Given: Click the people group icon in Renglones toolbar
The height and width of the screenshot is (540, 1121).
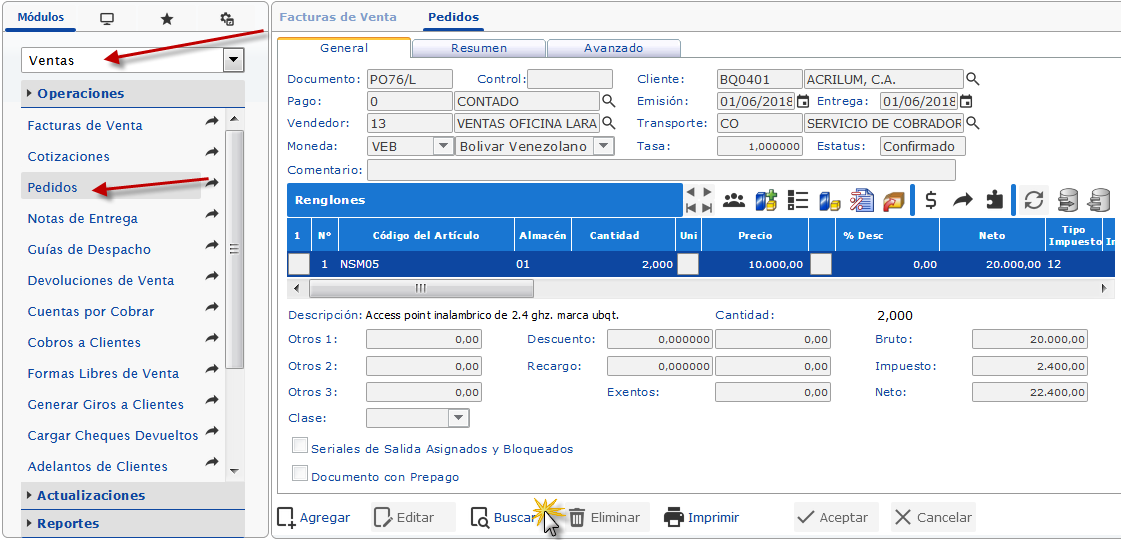Looking at the screenshot, I should tap(734, 200).
